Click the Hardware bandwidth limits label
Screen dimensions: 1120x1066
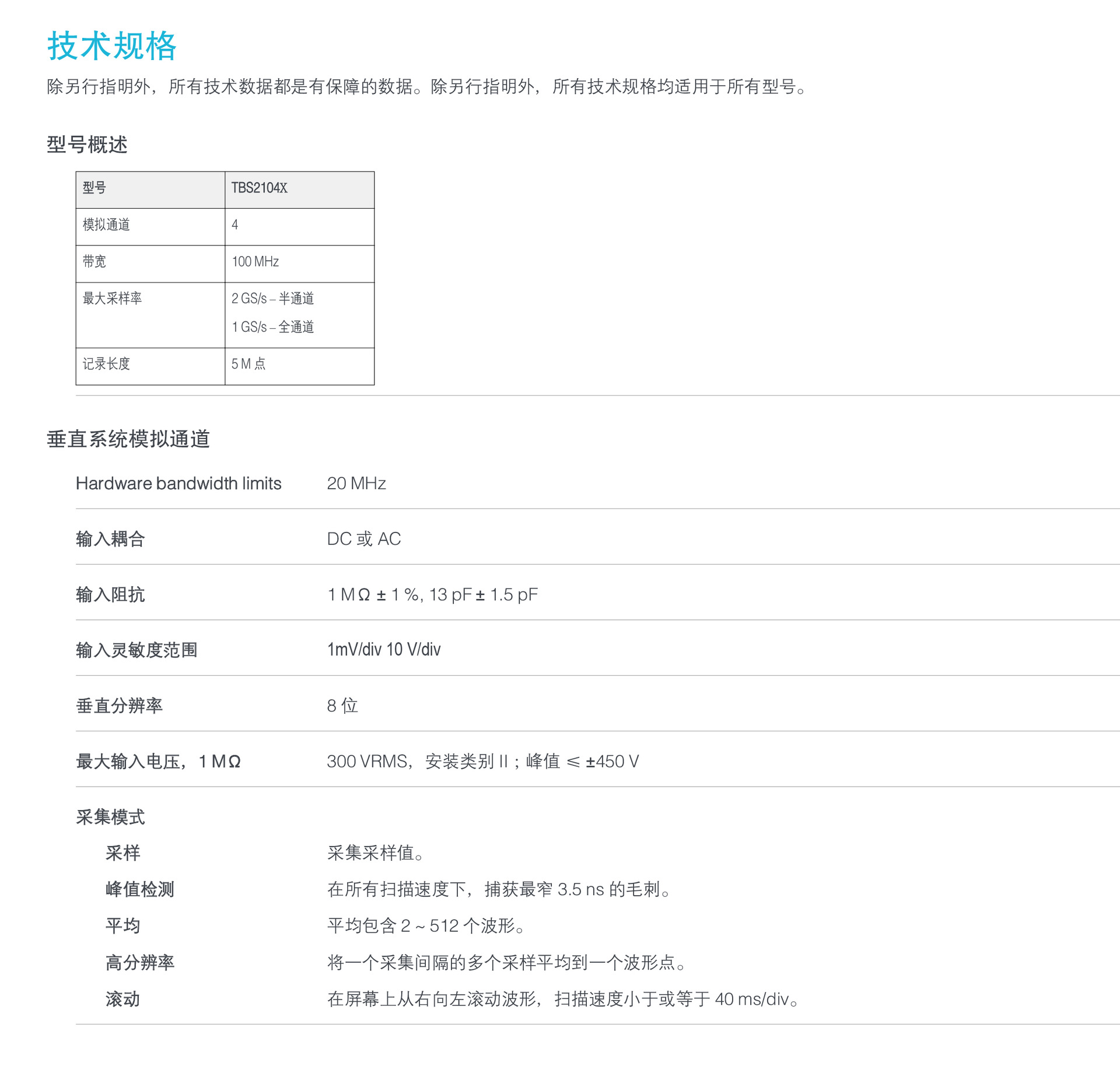178,483
